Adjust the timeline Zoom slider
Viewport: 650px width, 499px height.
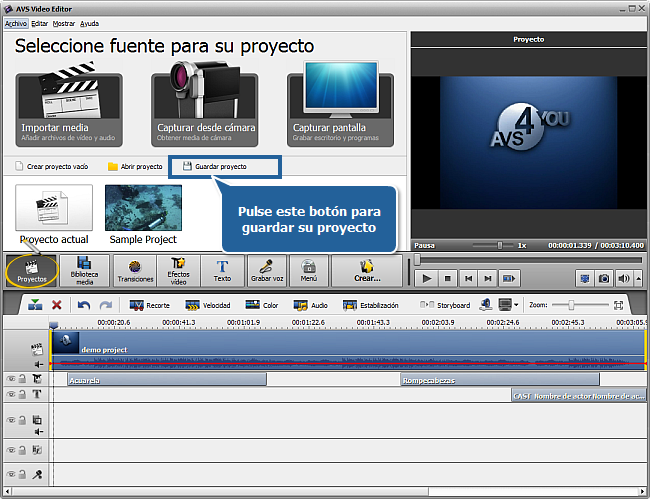(x=571, y=305)
